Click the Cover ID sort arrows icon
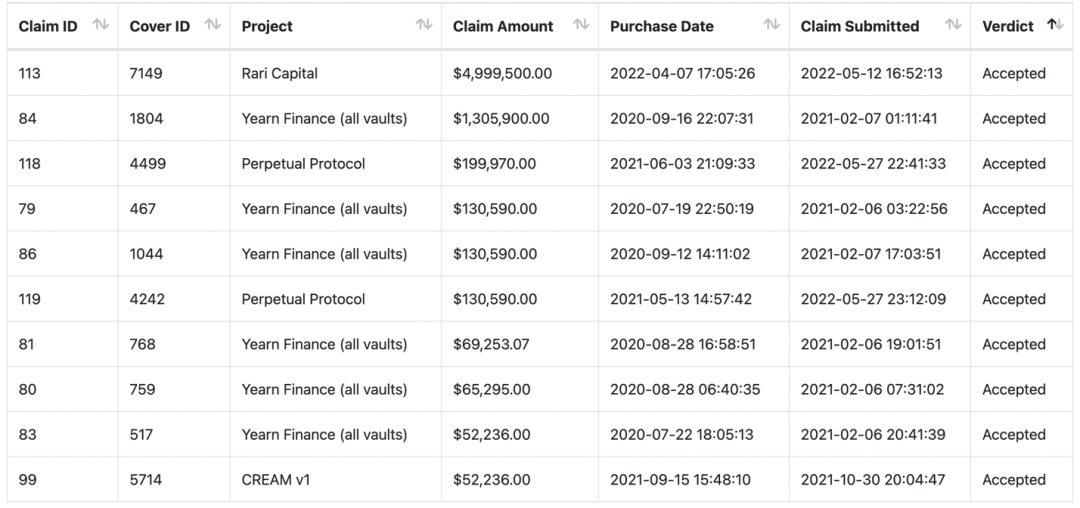Viewport: 1080px width, 508px height. pyautogui.click(x=212, y=25)
